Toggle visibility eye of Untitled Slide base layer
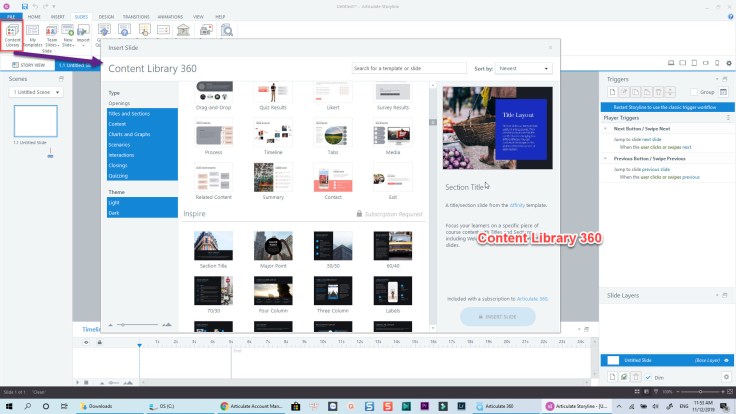736x414 pixels. point(727,360)
